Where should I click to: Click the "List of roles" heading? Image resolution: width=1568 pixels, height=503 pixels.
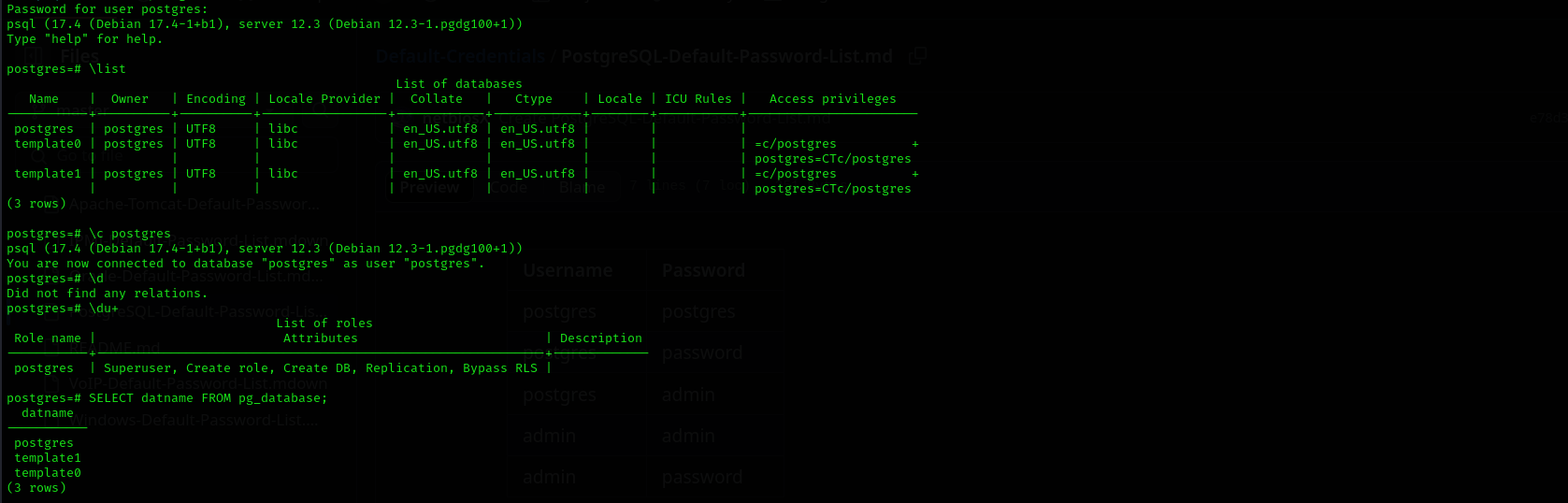[324, 323]
